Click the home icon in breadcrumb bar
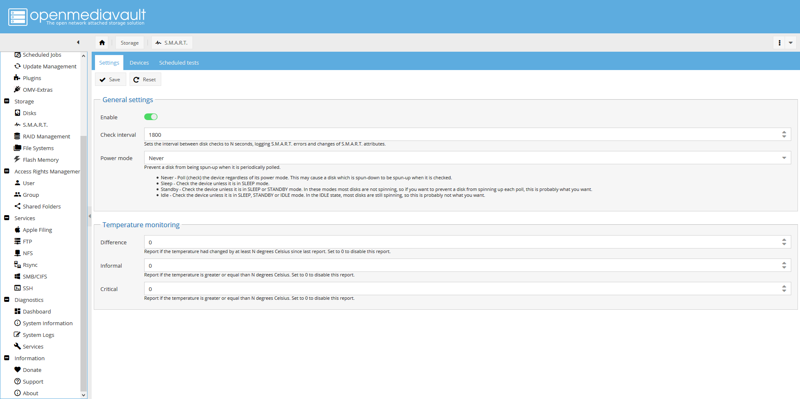Image resolution: width=800 pixels, height=399 pixels. click(x=102, y=43)
